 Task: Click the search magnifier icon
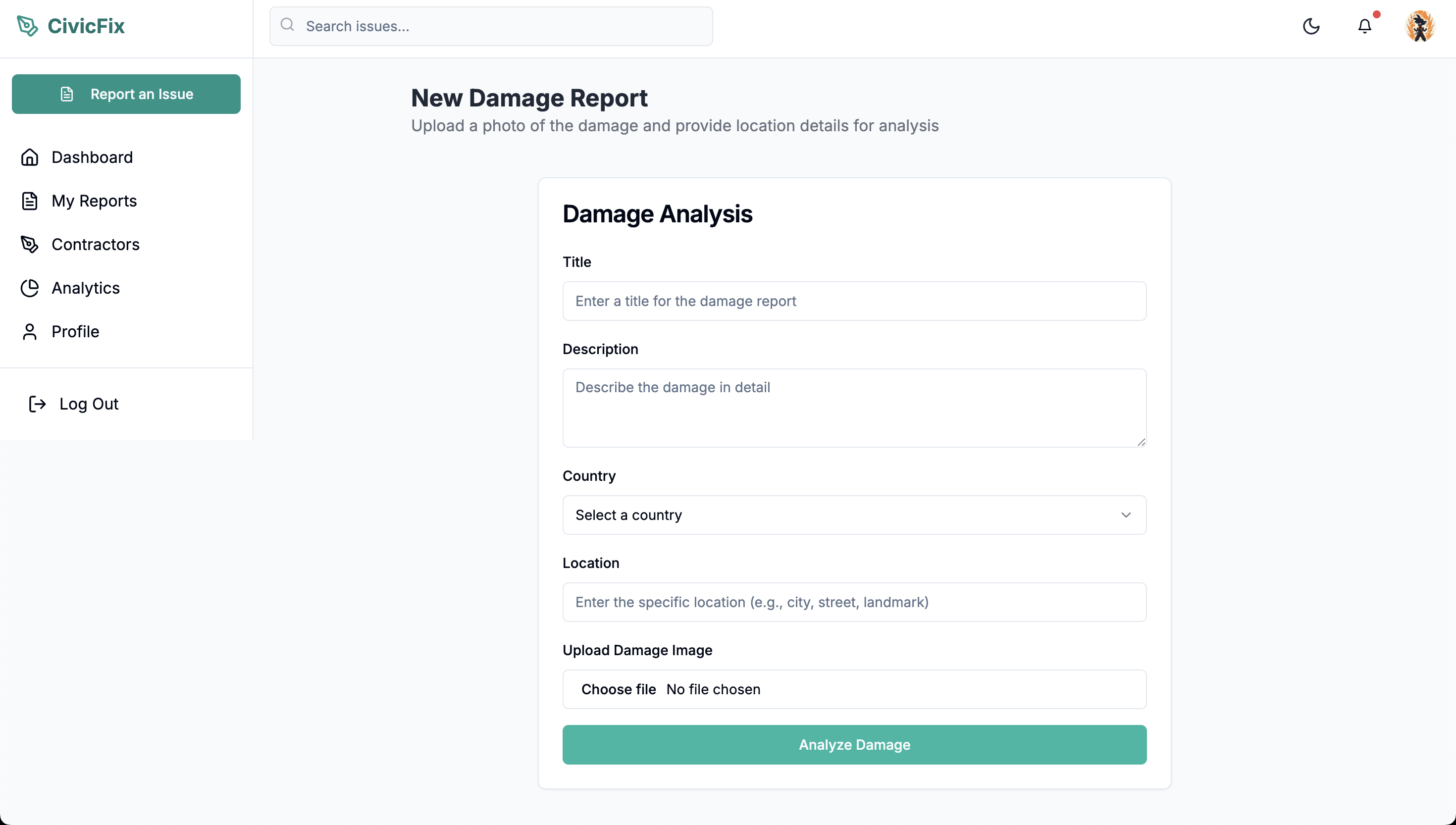pyautogui.click(x=288, y=25)
